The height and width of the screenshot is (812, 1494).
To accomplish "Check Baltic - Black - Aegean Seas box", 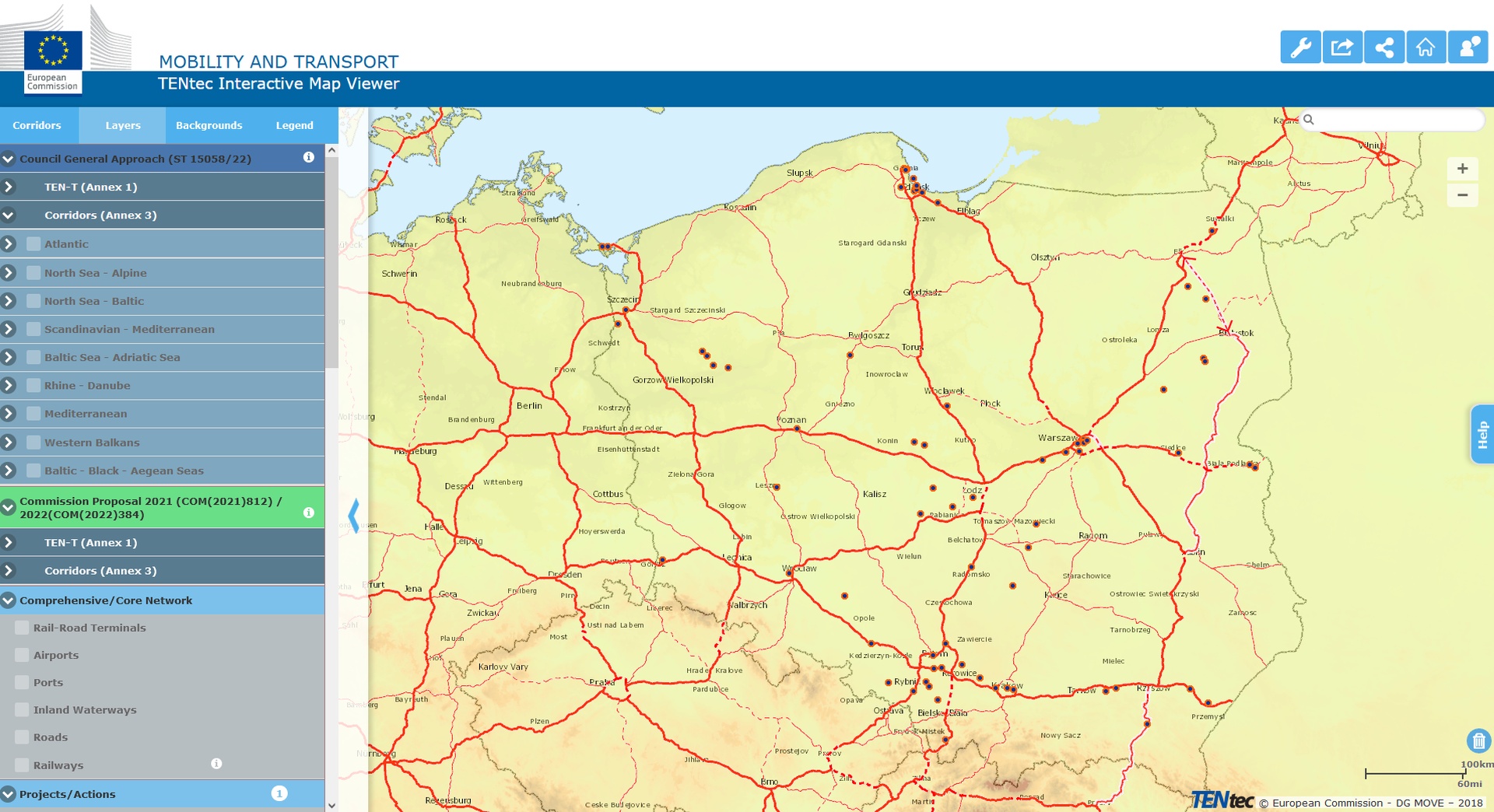I will (x=33, y=470).
